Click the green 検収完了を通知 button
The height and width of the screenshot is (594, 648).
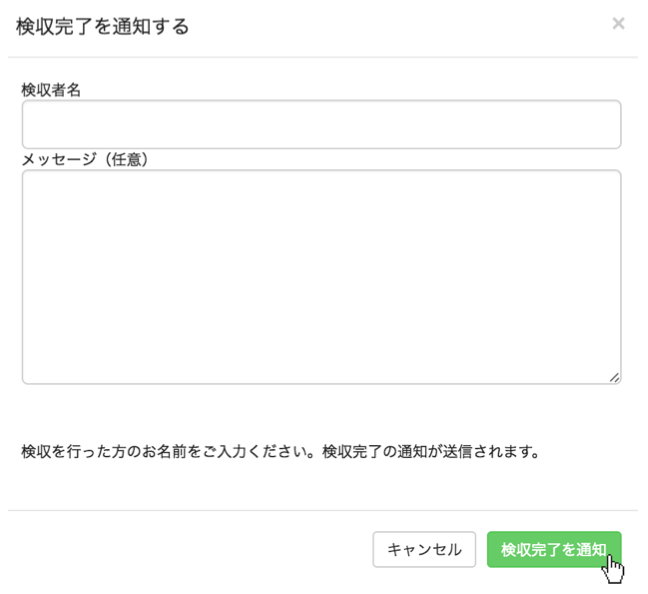tap(554, 549)
